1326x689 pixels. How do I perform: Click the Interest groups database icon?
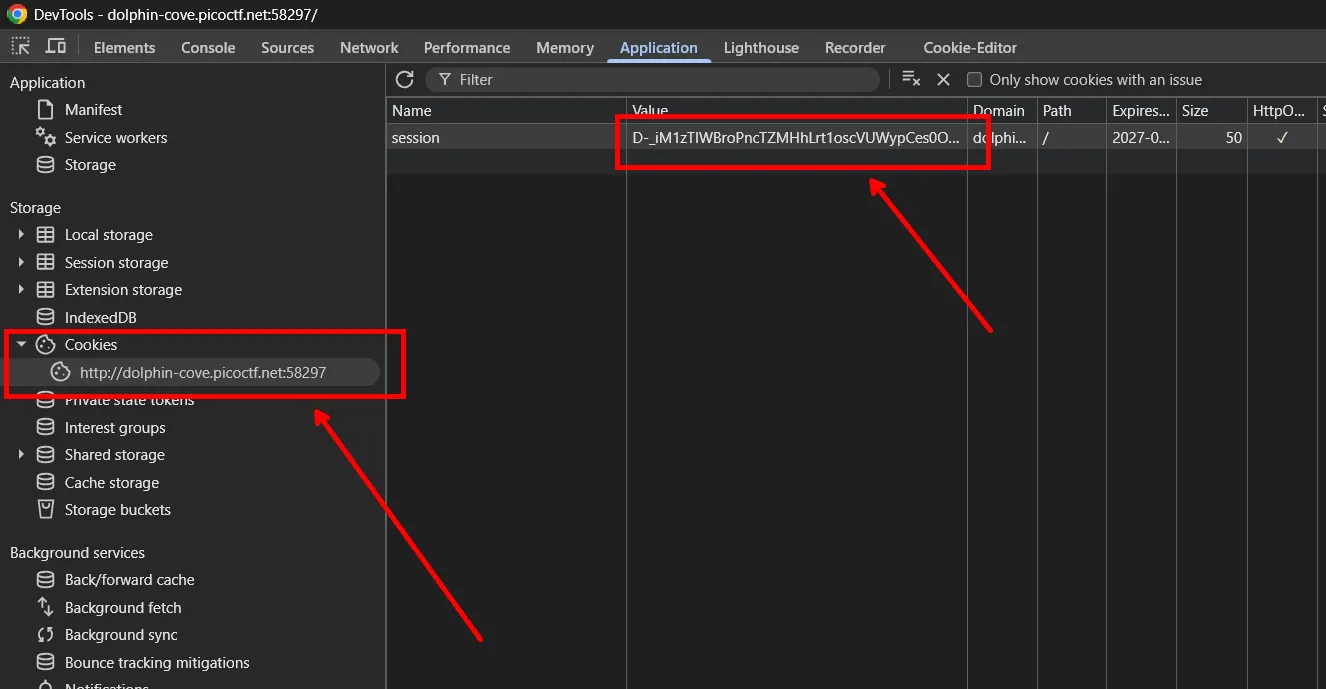click(x=45, y=427)
